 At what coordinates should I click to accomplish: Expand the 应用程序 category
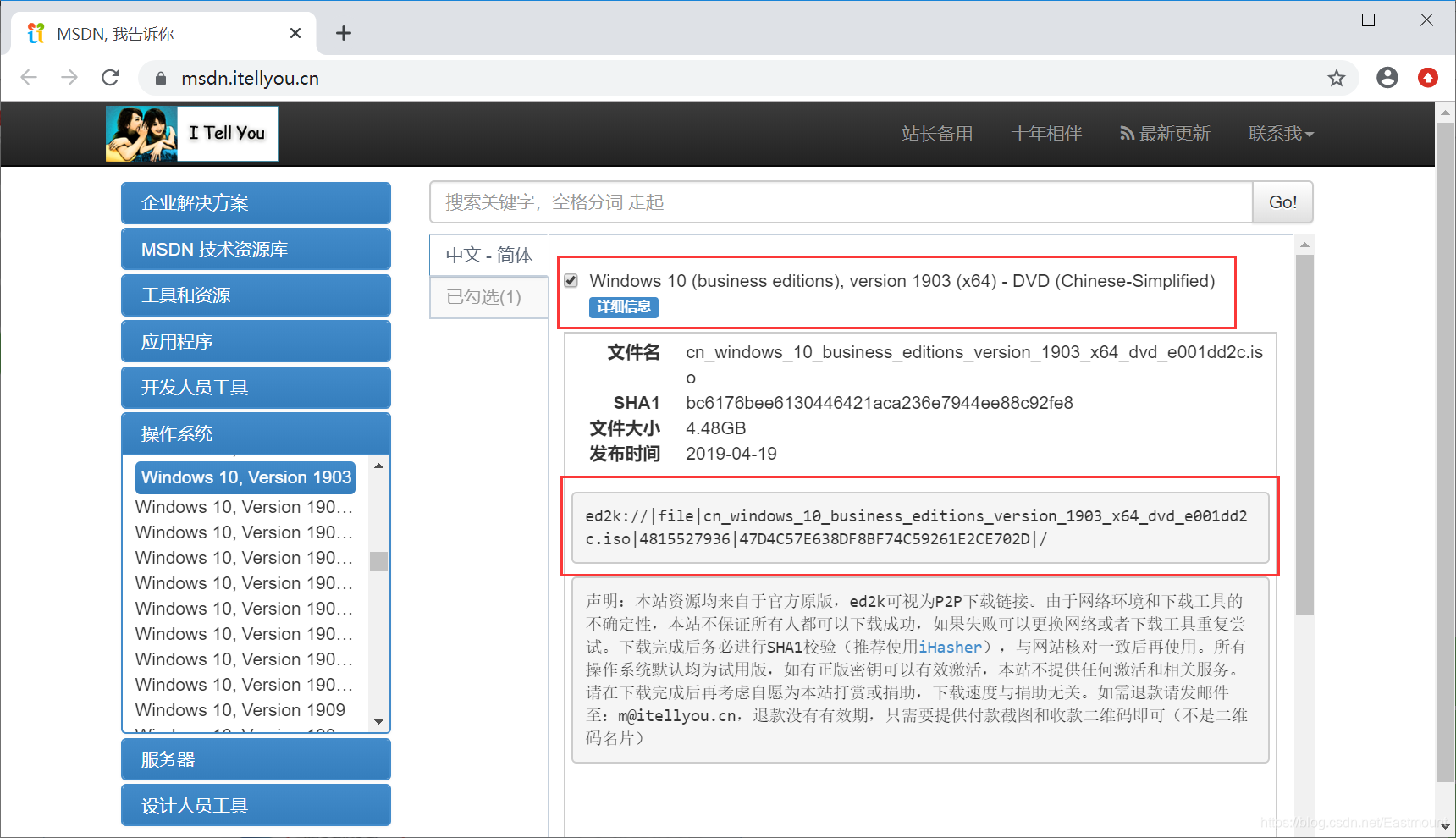tap(256, 342)
